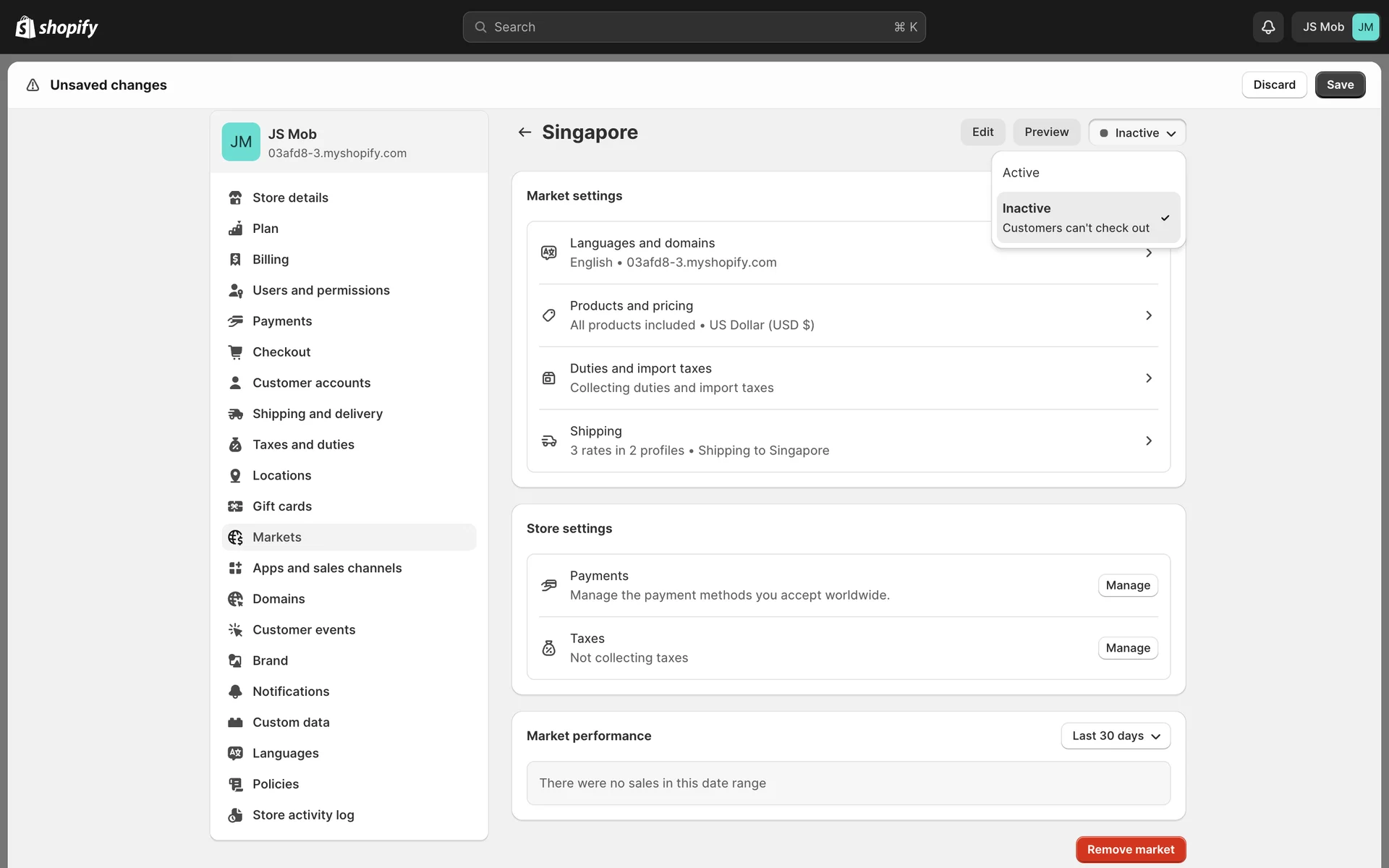Open the Inactive status dropdown

1137,132
